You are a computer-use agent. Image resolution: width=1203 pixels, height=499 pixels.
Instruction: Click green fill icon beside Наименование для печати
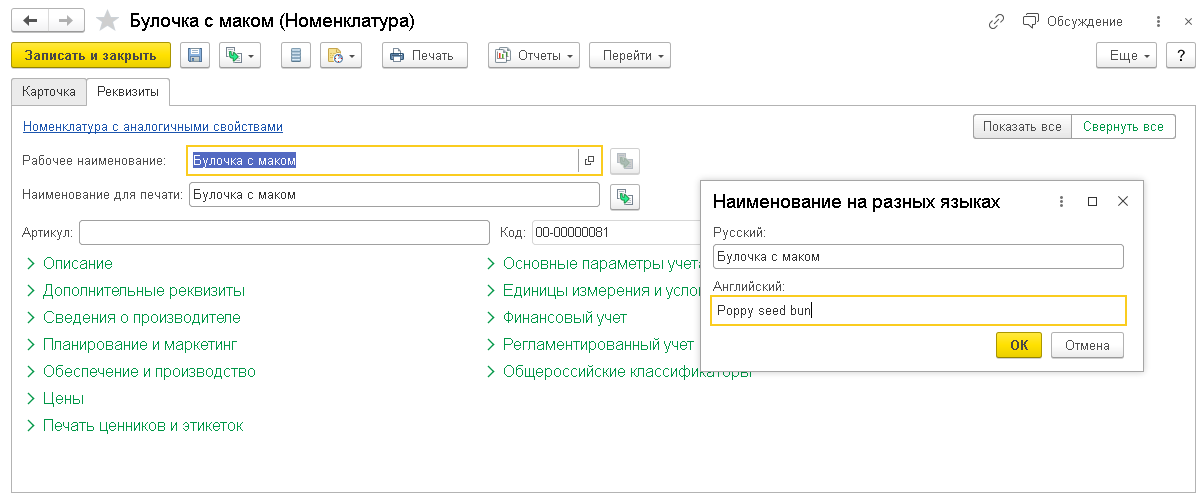point(625,196)
